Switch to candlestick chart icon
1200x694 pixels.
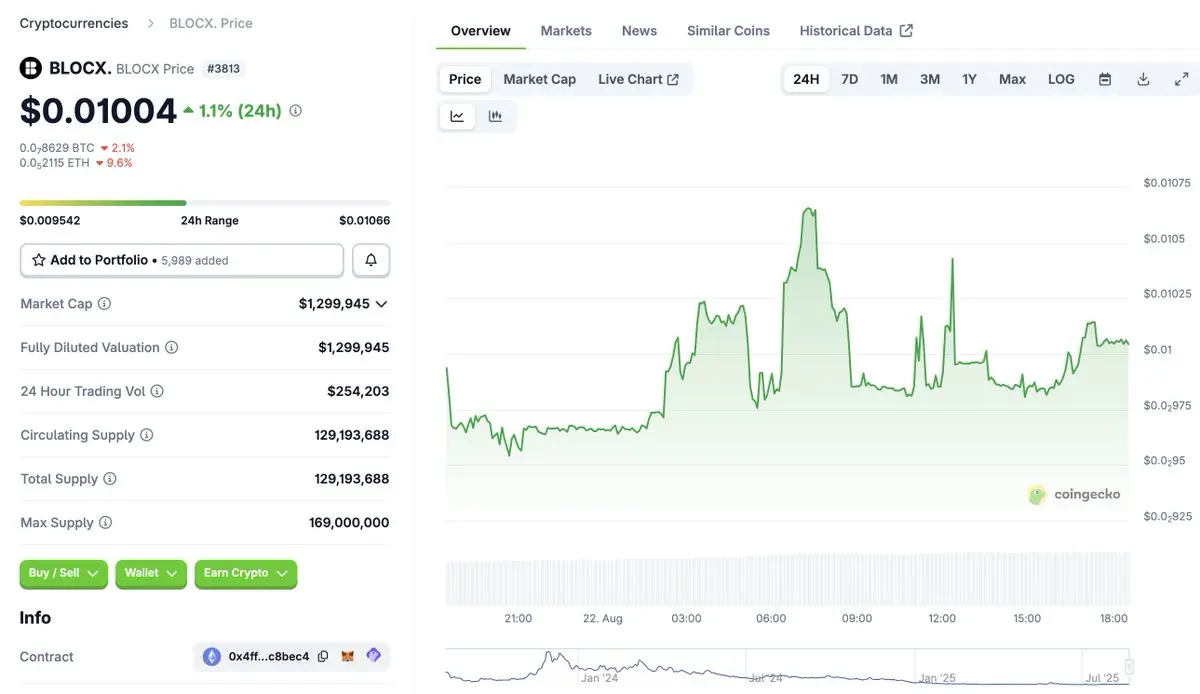pyautogui.click(x=495, y=116)
